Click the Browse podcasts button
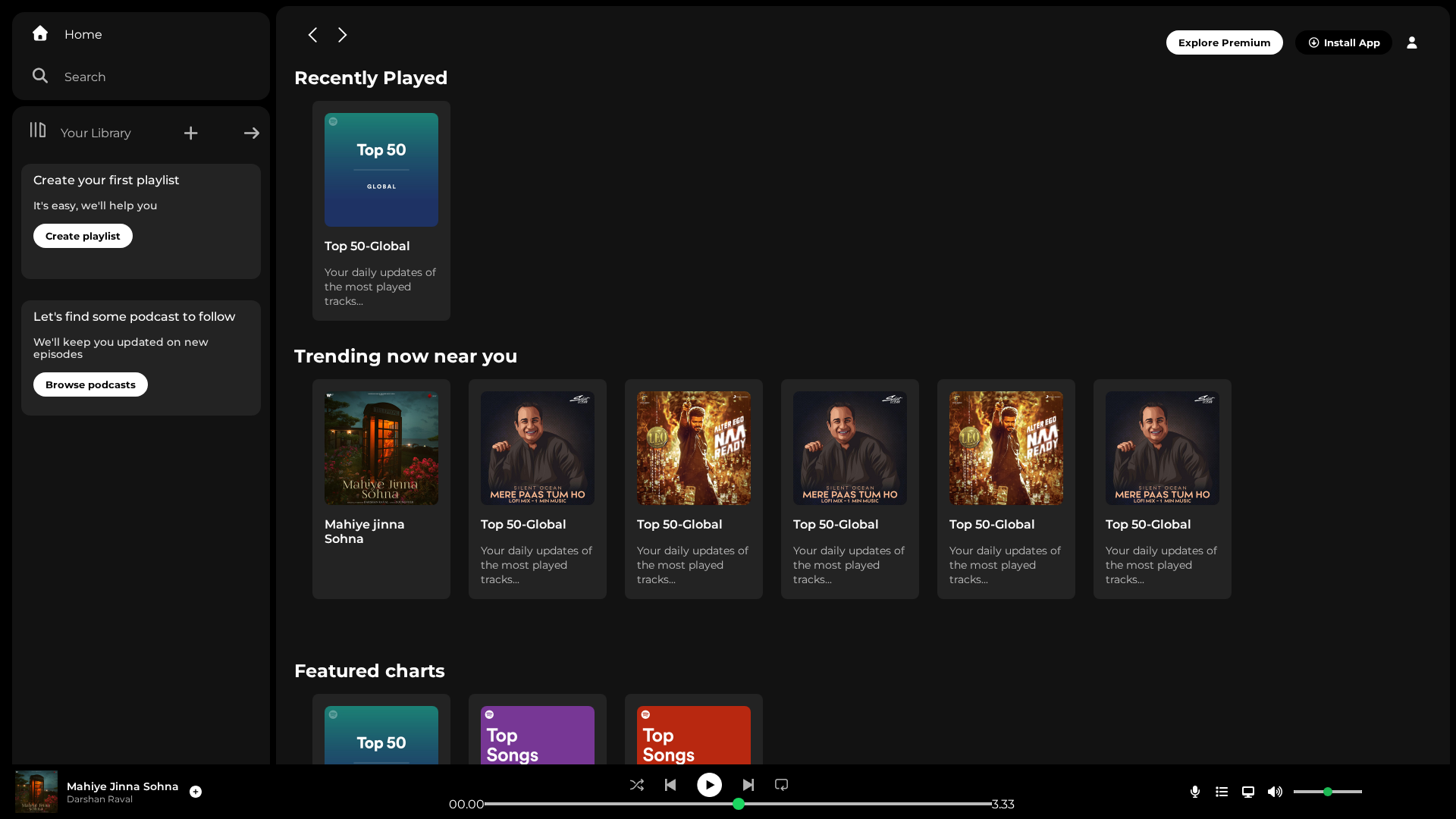This screenshot has height=819, width=1456. click(90, 384)
